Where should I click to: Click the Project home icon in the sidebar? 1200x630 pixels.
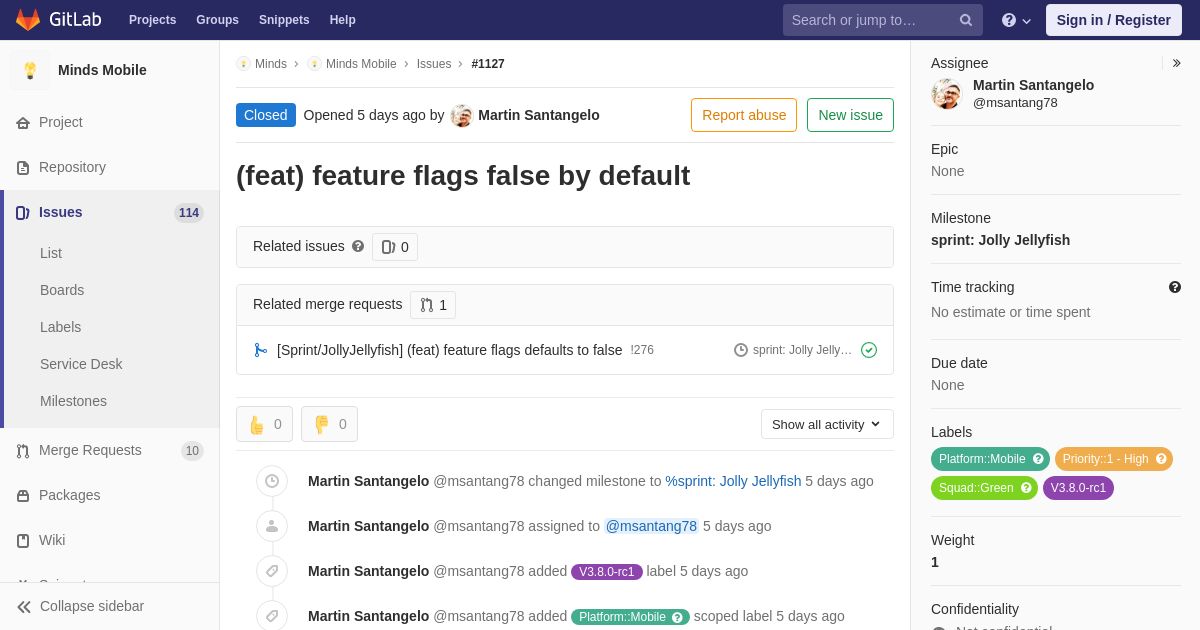pyautogui.click(x=23, y=122)
